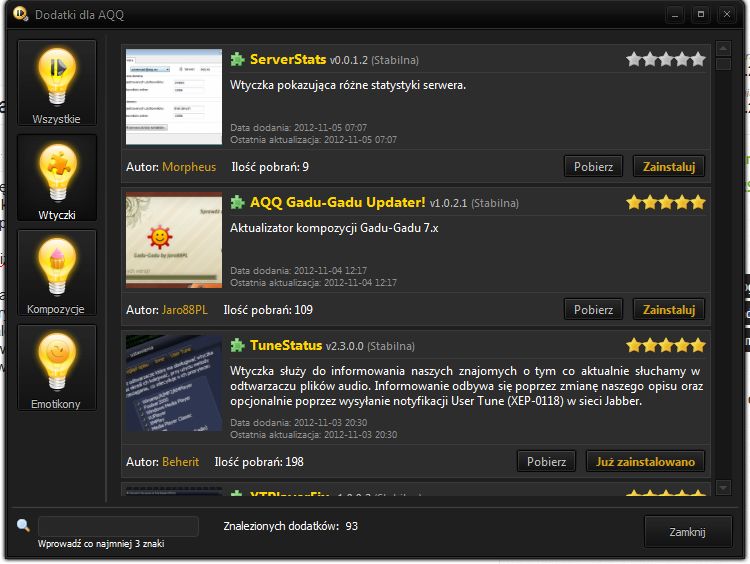The height and width of the screenshot is (564, 750).
Task: Close the dialog with Zamknij button
Action: click(688, 531)
